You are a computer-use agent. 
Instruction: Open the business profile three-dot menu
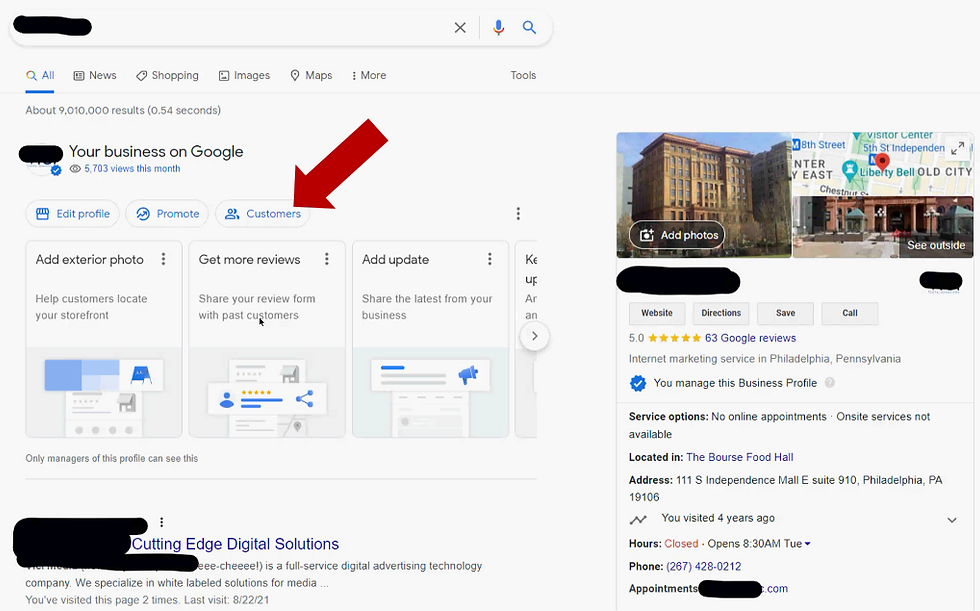point(518,214)
